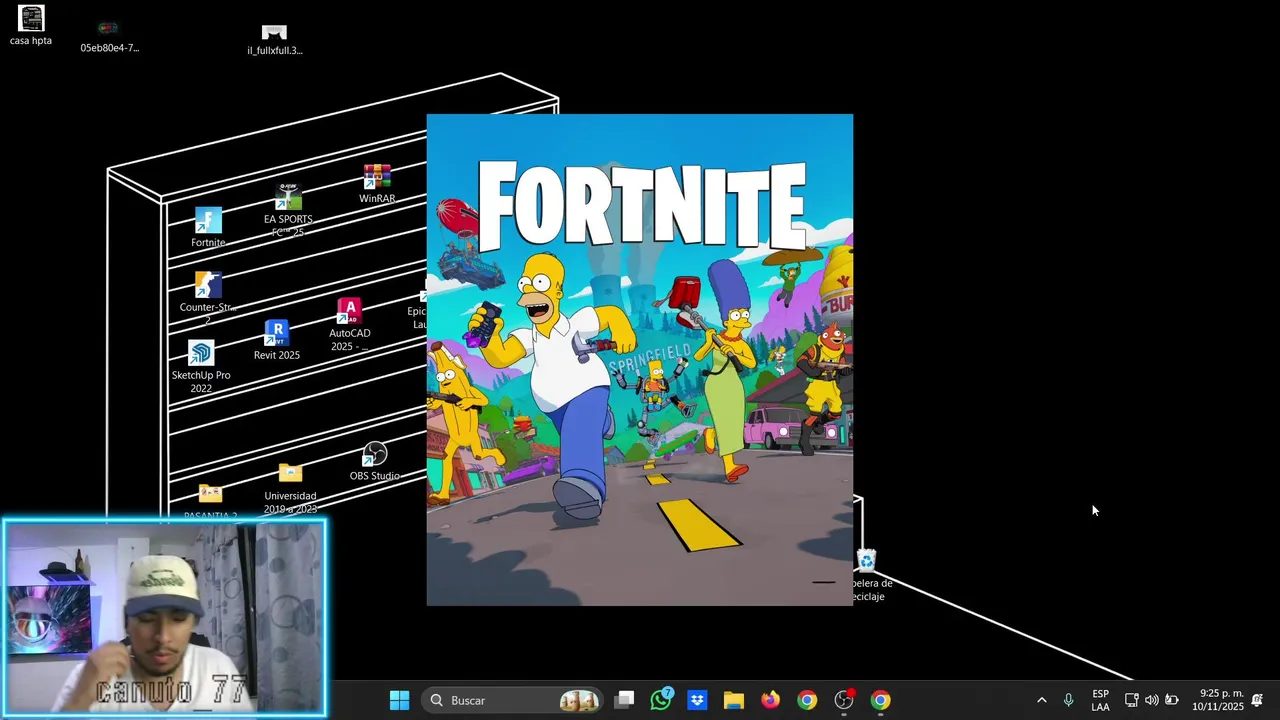Open the EA SPORTS FC 25 shortcut
This screenshot has width=1280, height=720.
(x=288, y=211)
